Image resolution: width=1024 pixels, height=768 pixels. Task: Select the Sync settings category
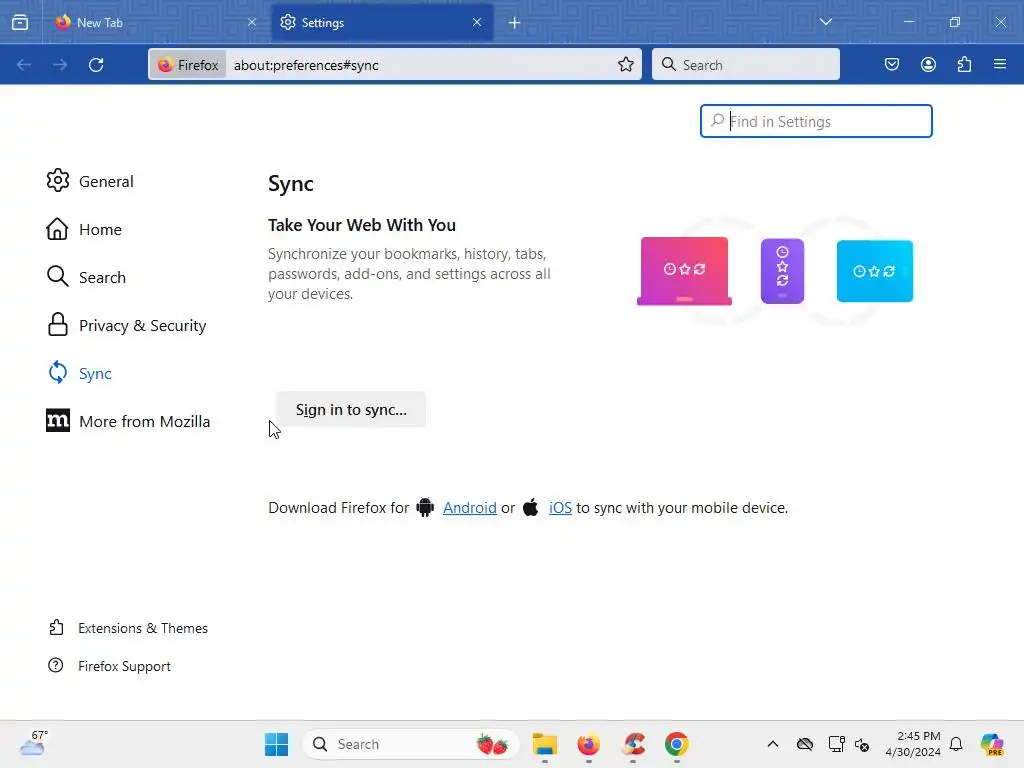click(80, 373)
